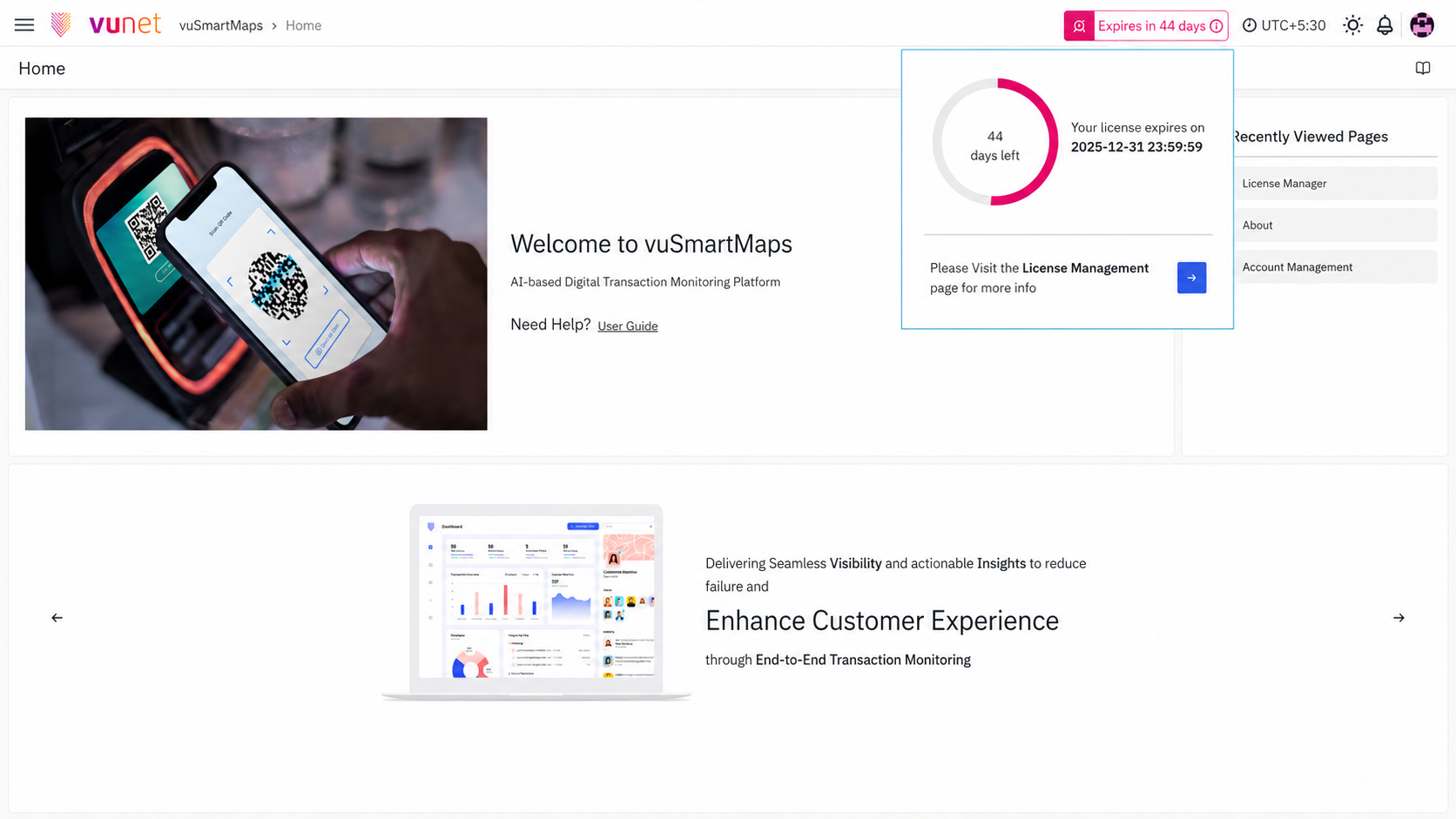
Task: Click the 44 days left progress ring
Action: click(x=995, y=142)
